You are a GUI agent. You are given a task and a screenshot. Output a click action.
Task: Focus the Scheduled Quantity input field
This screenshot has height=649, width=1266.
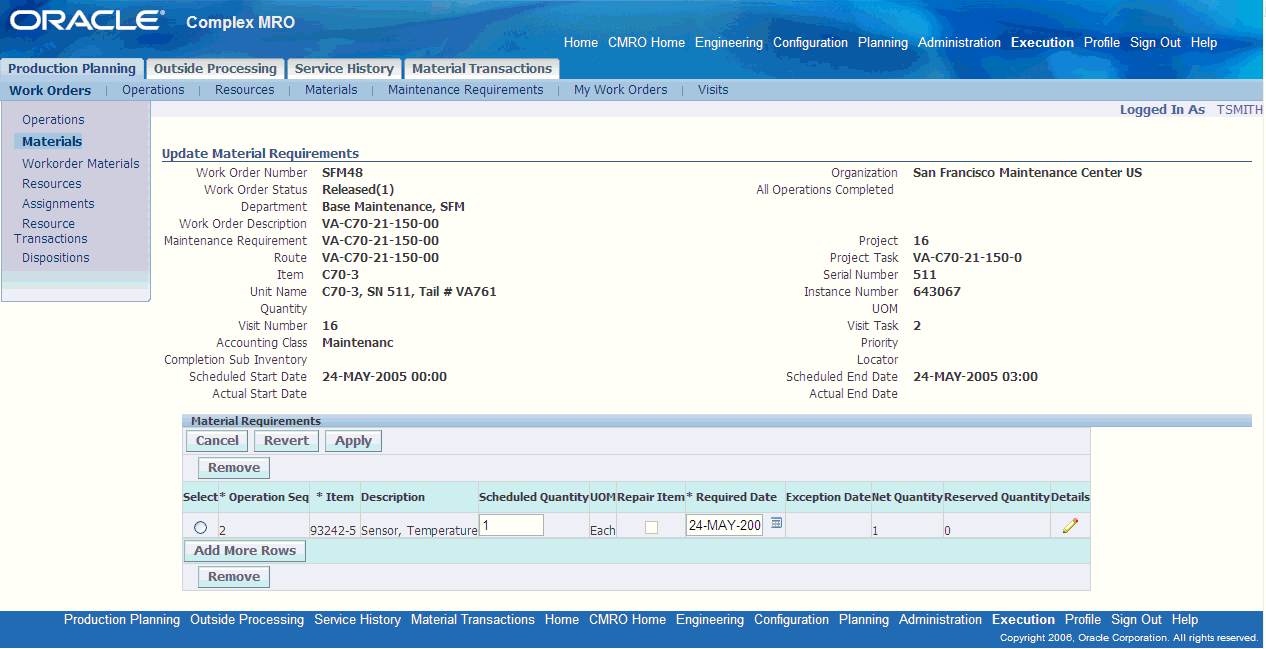511,525
